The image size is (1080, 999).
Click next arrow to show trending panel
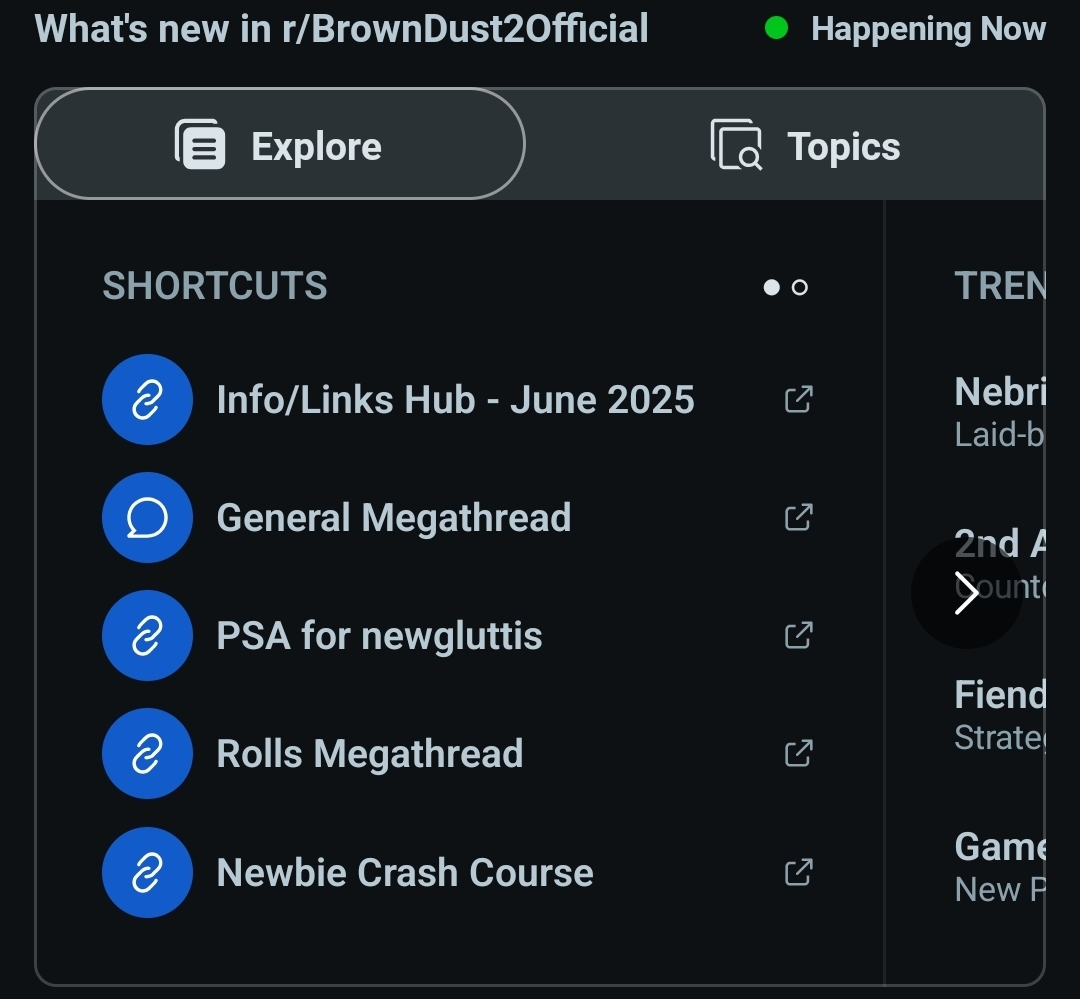(x=966, y=593)
